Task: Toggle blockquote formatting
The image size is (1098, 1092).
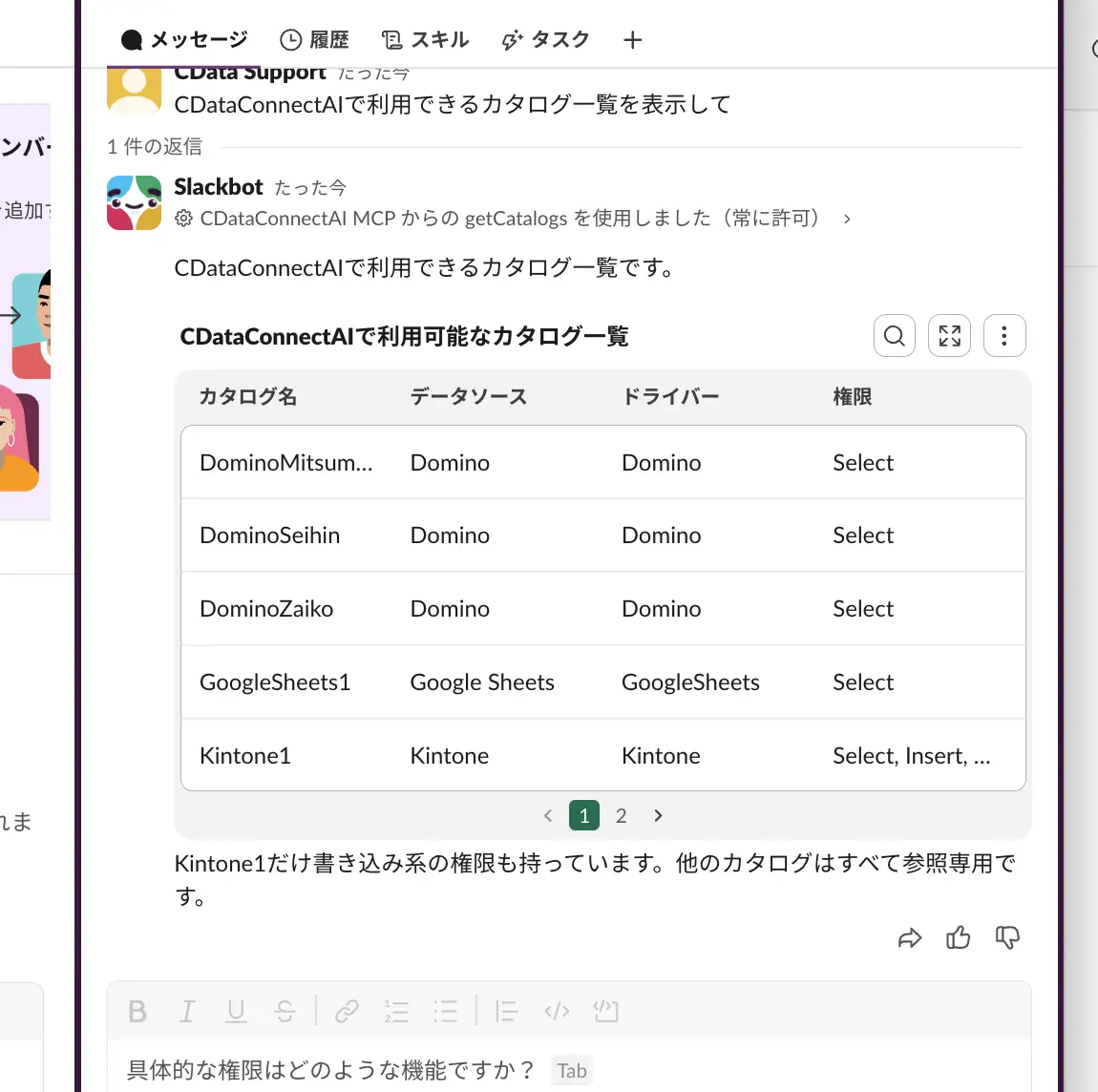Action: pyautogui.click(x=506, y=1012)
